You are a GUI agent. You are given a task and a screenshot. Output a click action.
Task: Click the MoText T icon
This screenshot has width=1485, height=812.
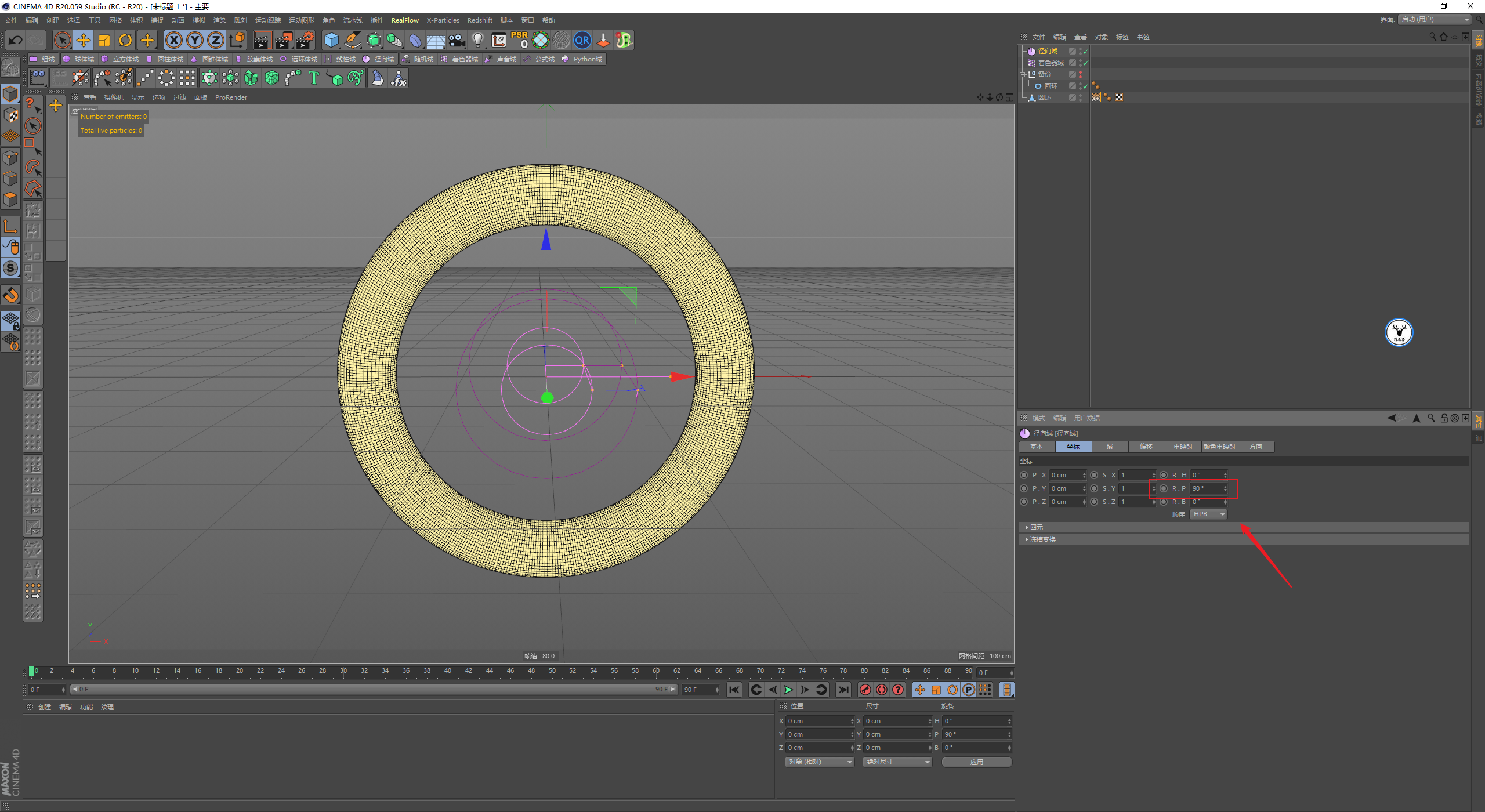click(314, 78)
